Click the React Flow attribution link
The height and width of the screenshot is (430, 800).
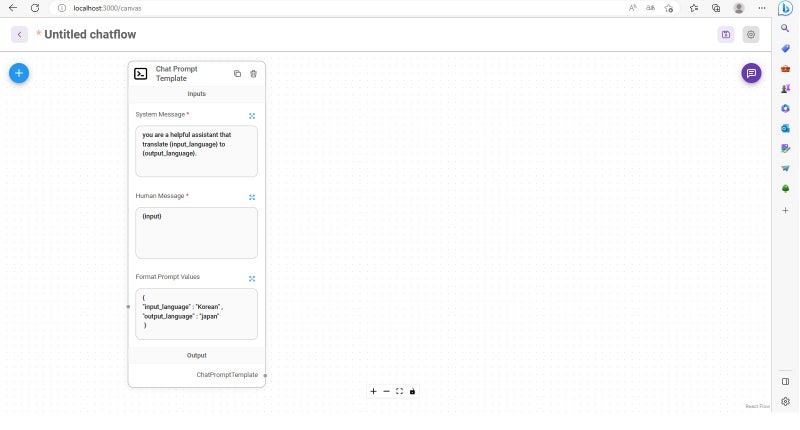coord(757,407)
